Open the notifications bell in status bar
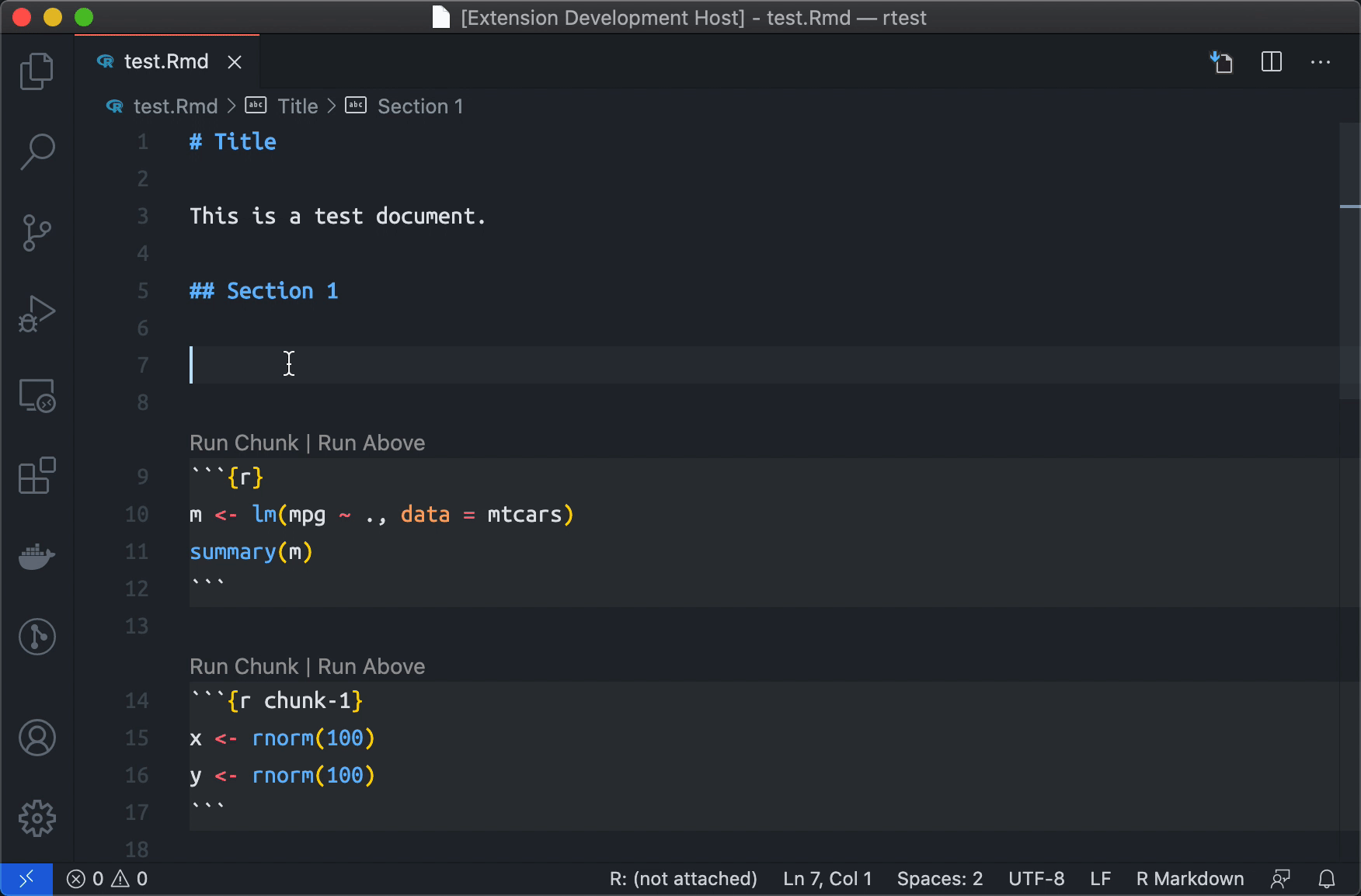 1327,879
